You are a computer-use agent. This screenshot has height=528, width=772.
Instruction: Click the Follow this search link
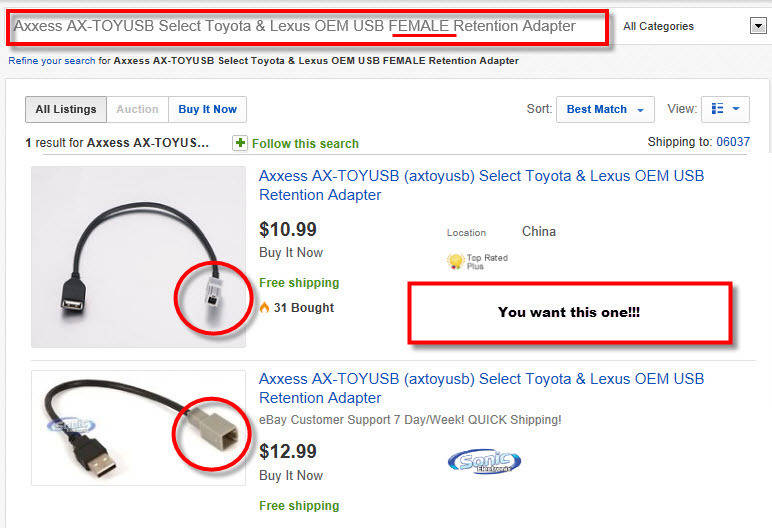[305, 144]
